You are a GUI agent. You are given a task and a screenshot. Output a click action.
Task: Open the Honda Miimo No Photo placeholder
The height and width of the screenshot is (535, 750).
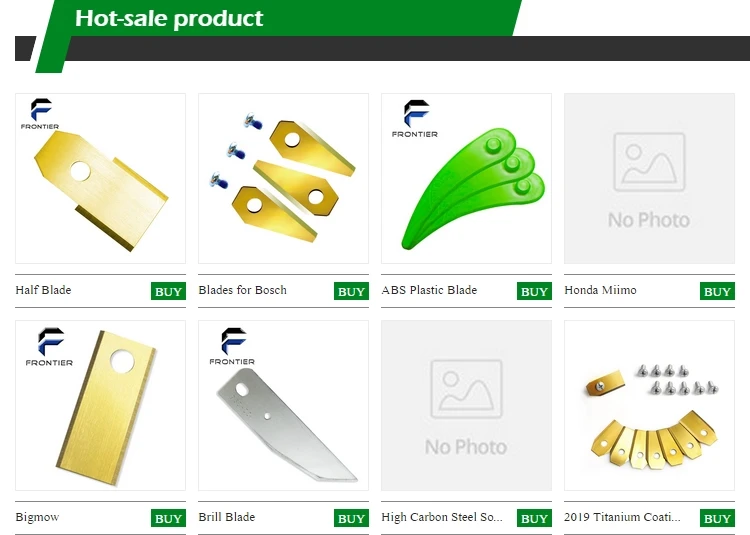point(649,178)
